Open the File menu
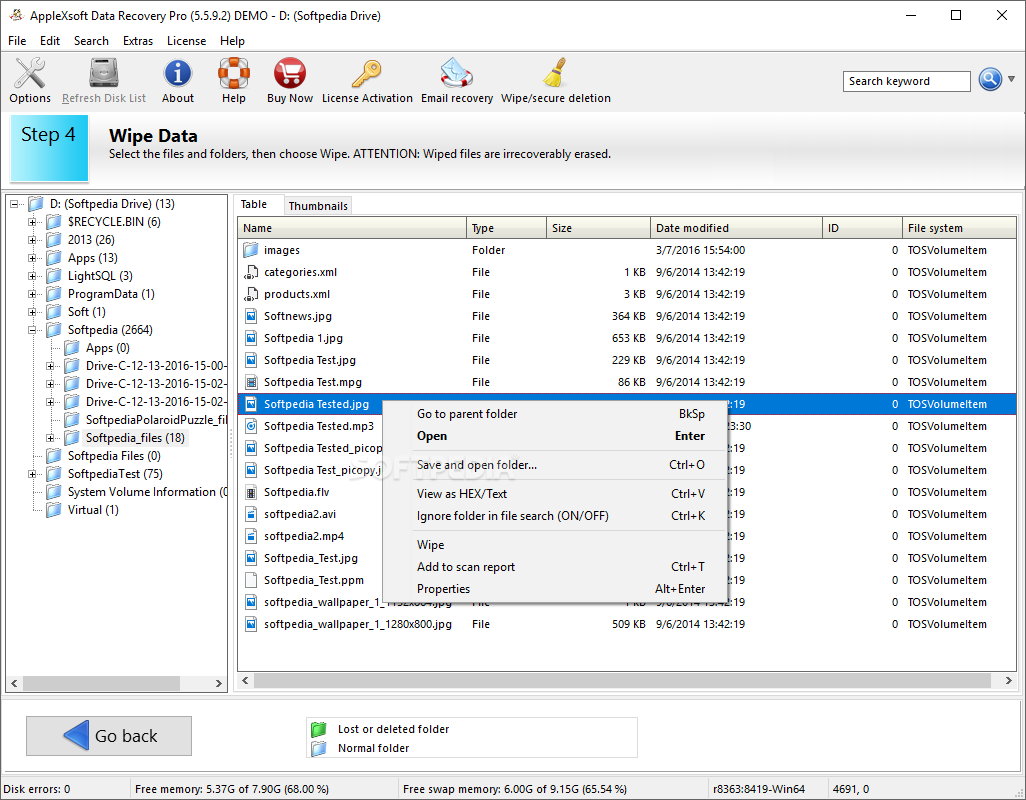Image resolution: width=1026 pixels, height=800 pixels. 17,41
